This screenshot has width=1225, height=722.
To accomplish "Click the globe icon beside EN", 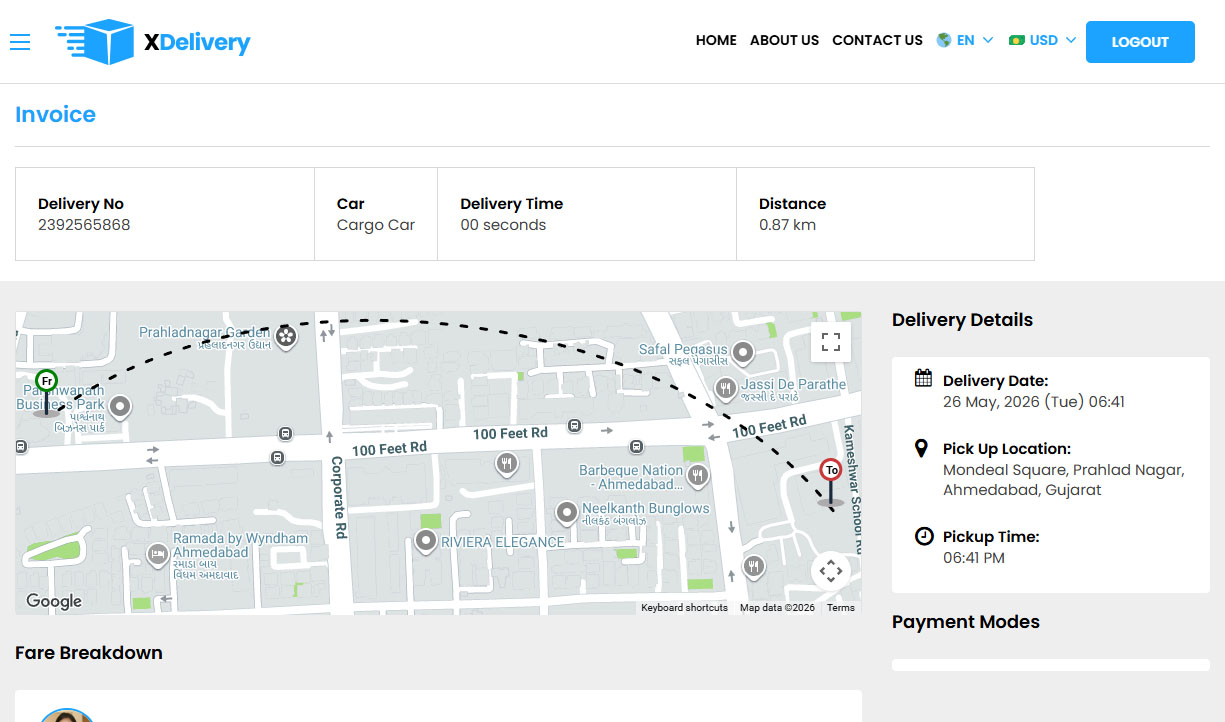I will coord(944,41).
